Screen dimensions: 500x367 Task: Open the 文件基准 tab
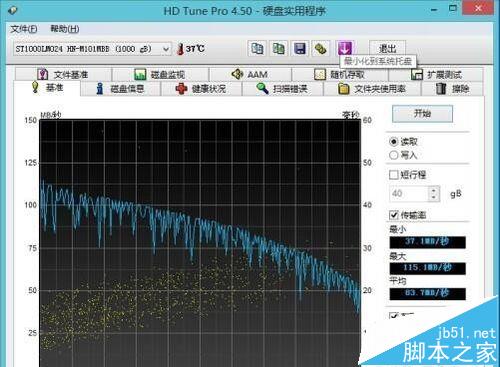pos(63,74)
